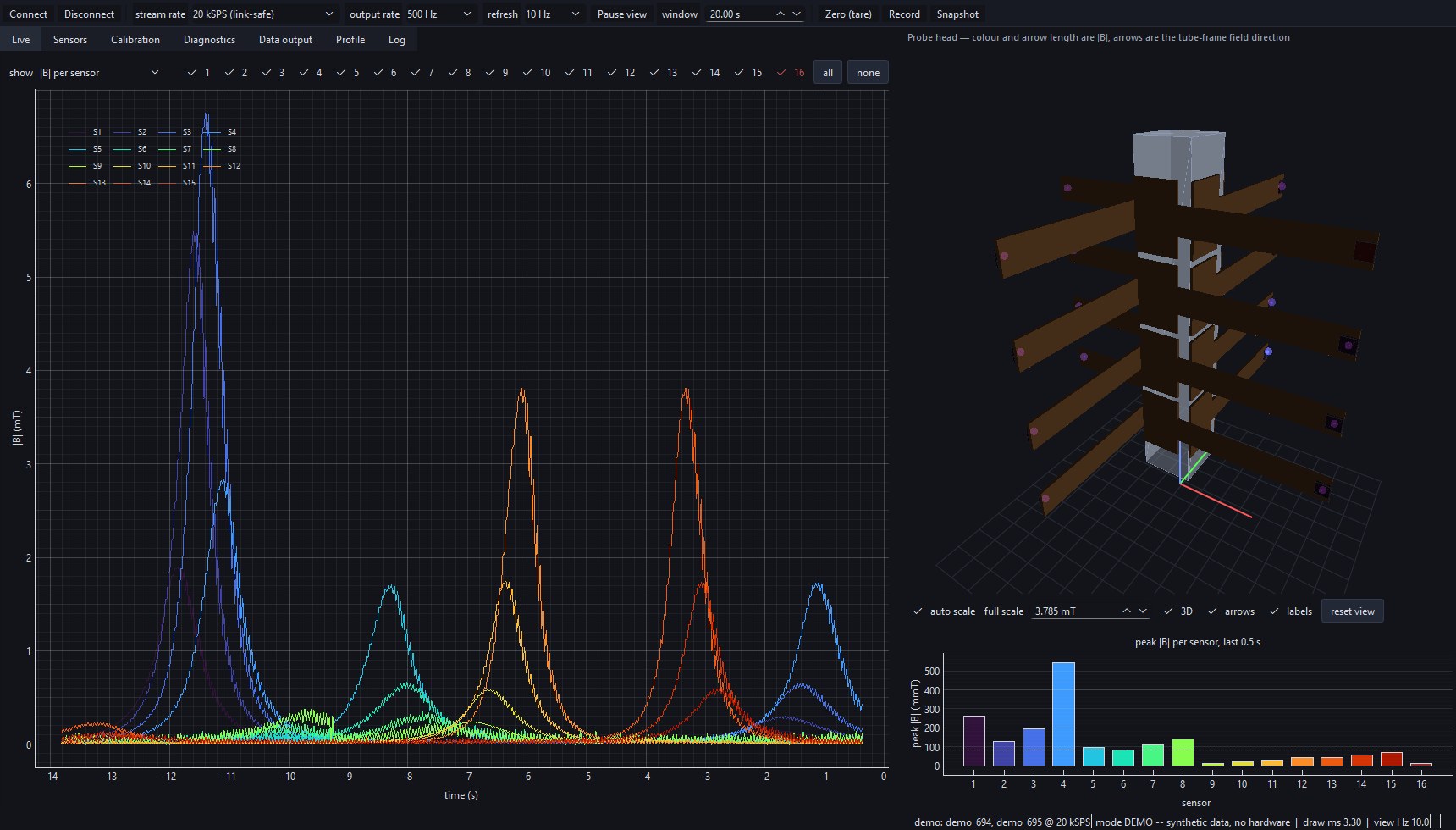Screen dimensions: 1456x830
Task: Toggle sensor 1 checkbox
Action: point(199,73)
